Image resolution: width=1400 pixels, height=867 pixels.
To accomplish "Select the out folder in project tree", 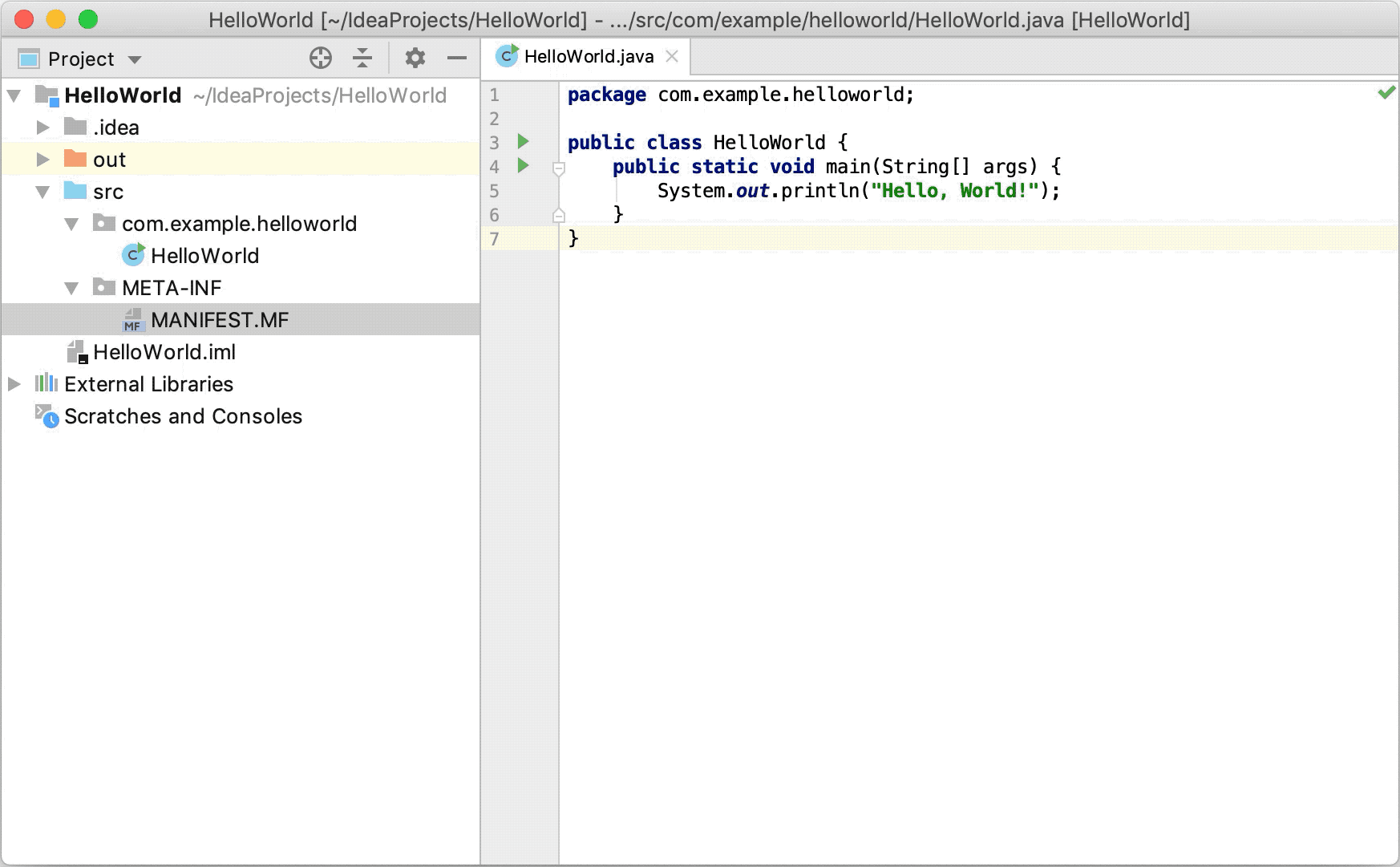I will click(109, 159).
